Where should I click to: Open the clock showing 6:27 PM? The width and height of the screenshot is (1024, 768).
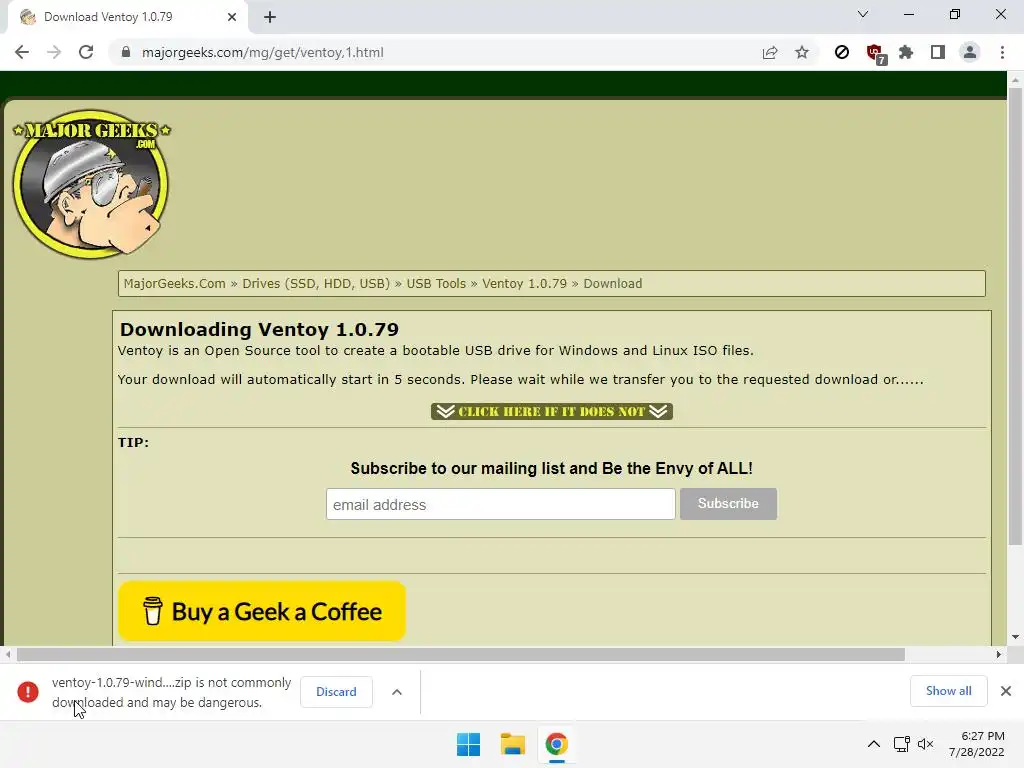(976, 744)
